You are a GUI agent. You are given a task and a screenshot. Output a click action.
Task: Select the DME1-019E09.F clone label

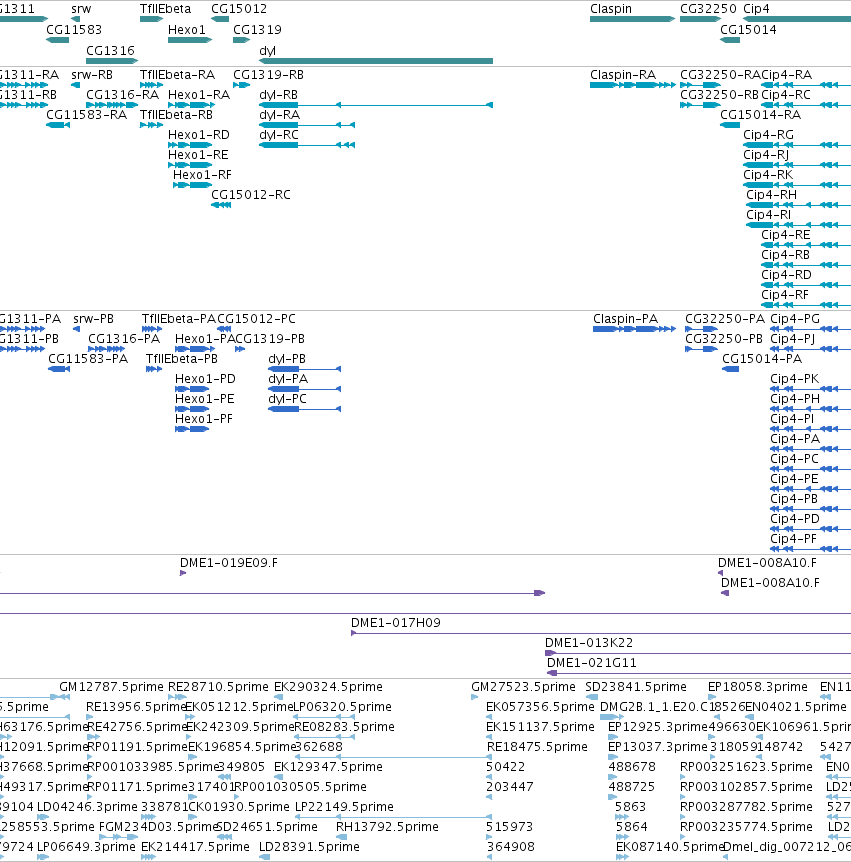pos(229,563)
